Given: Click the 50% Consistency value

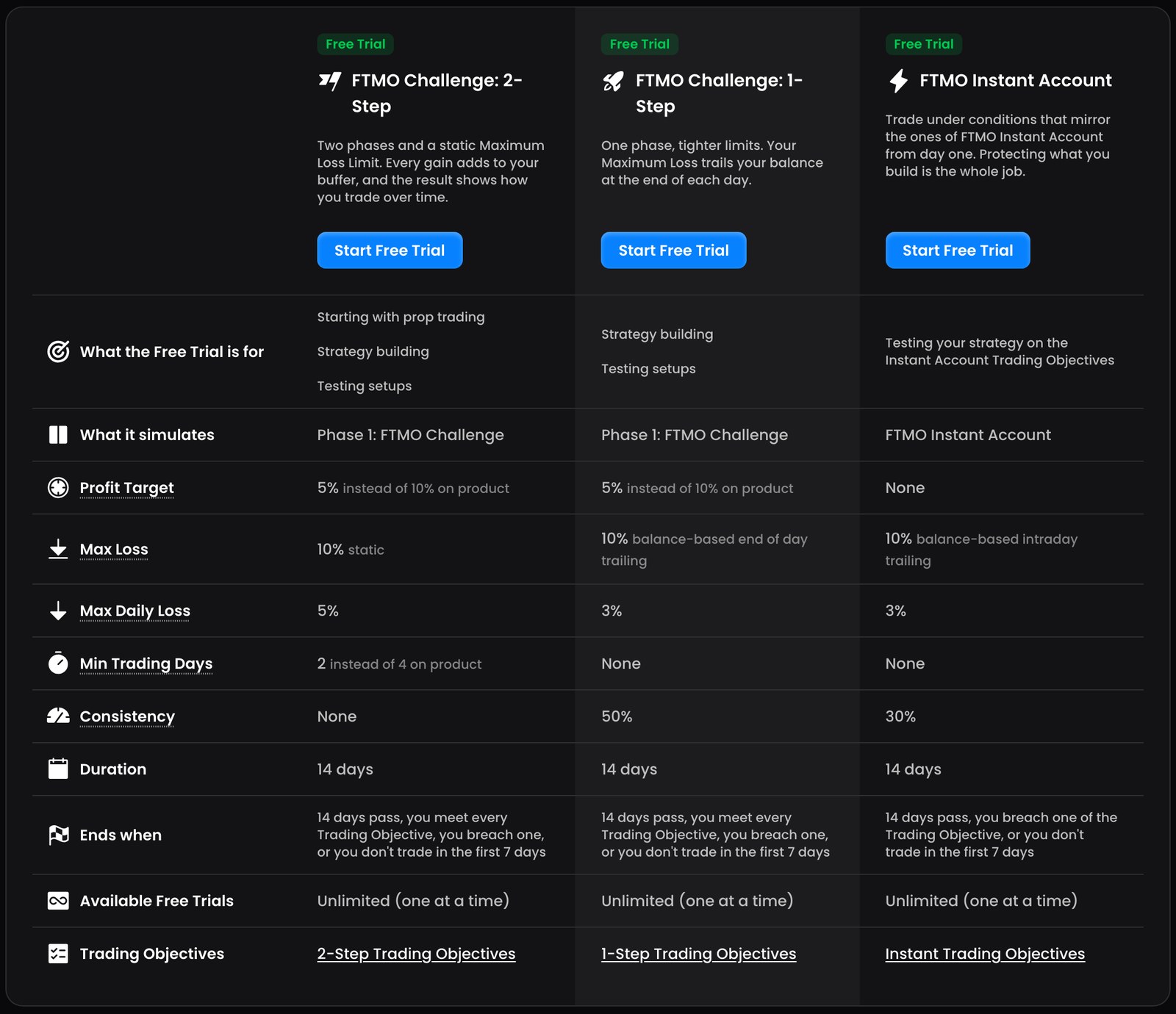Looking at the screenshot, I should pos(617,716).
